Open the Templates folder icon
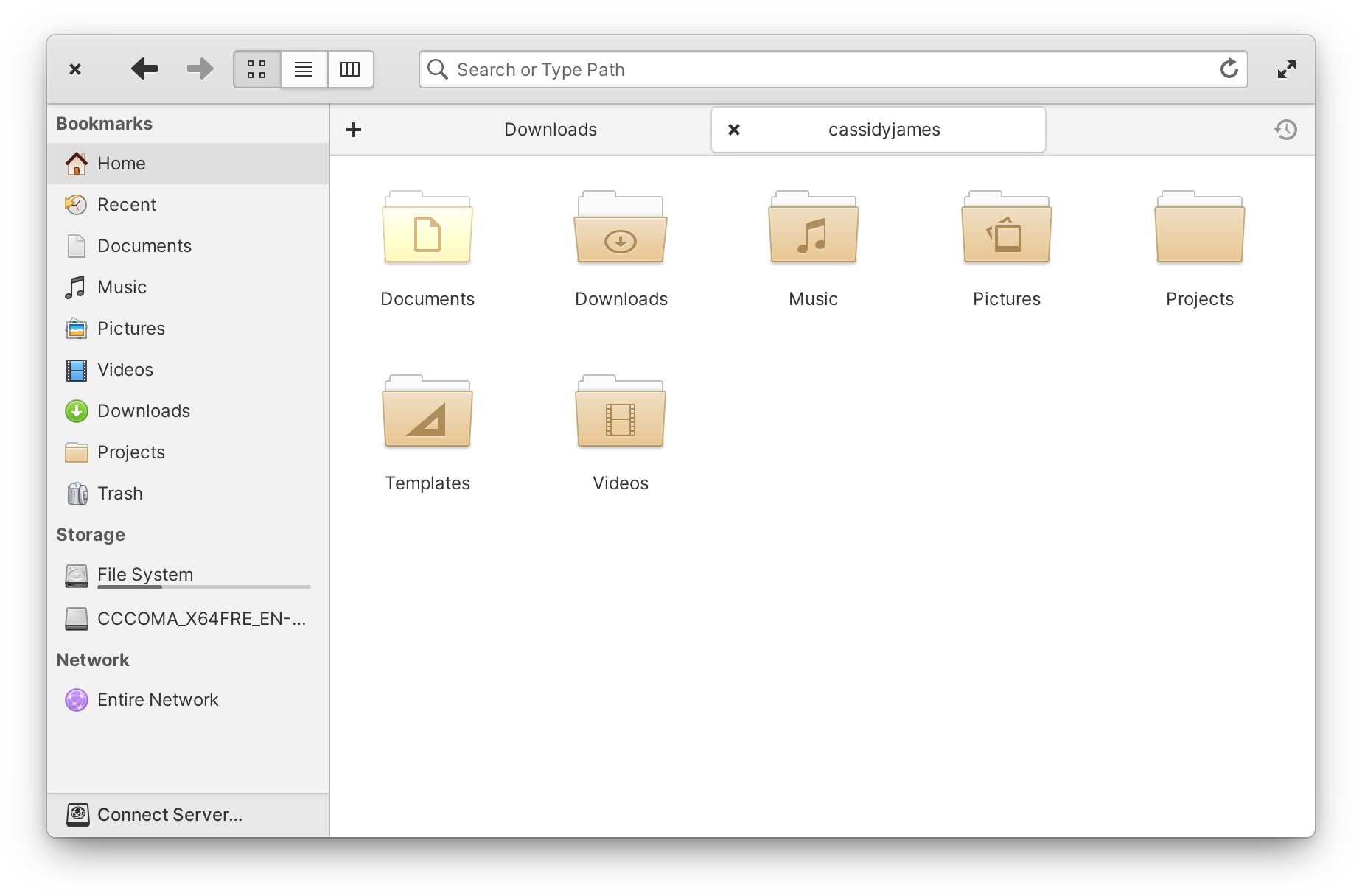1362x896 pixels. (x=427, y=413)
